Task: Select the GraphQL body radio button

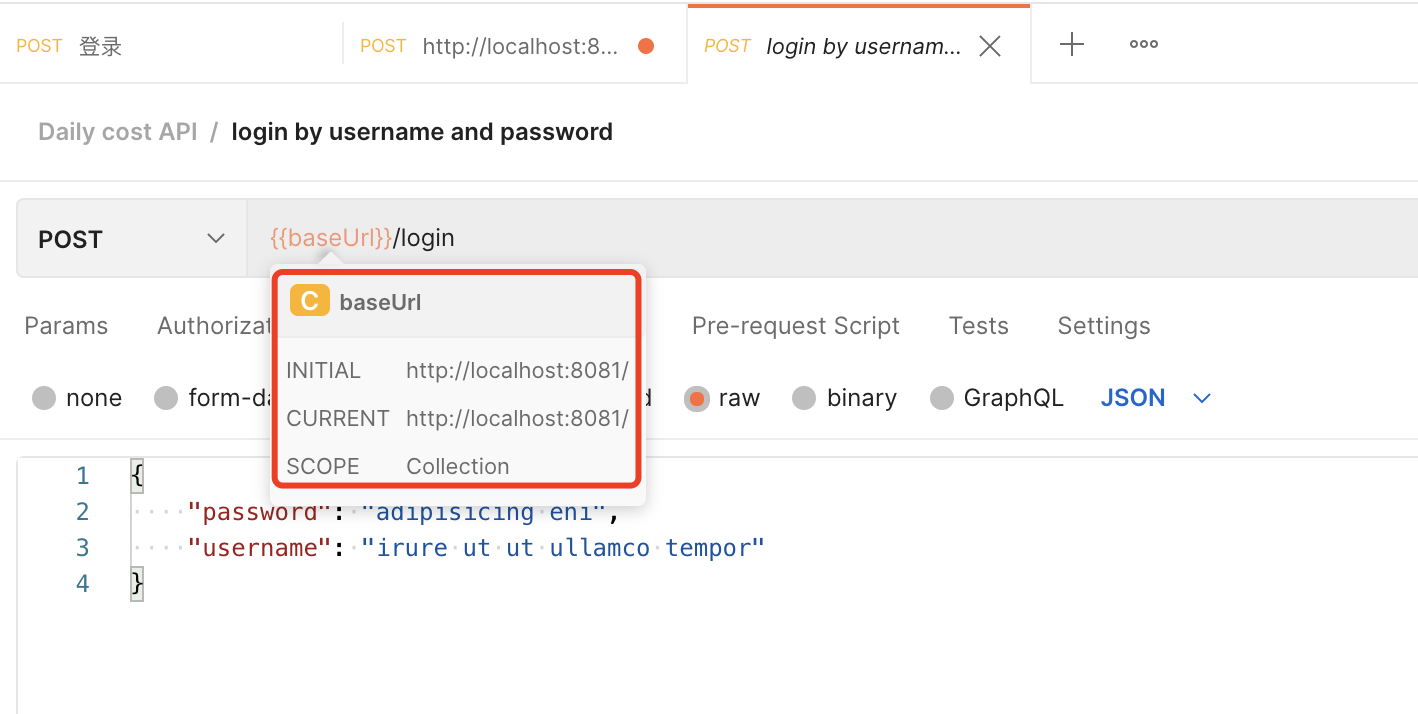Action: (941, 398)
